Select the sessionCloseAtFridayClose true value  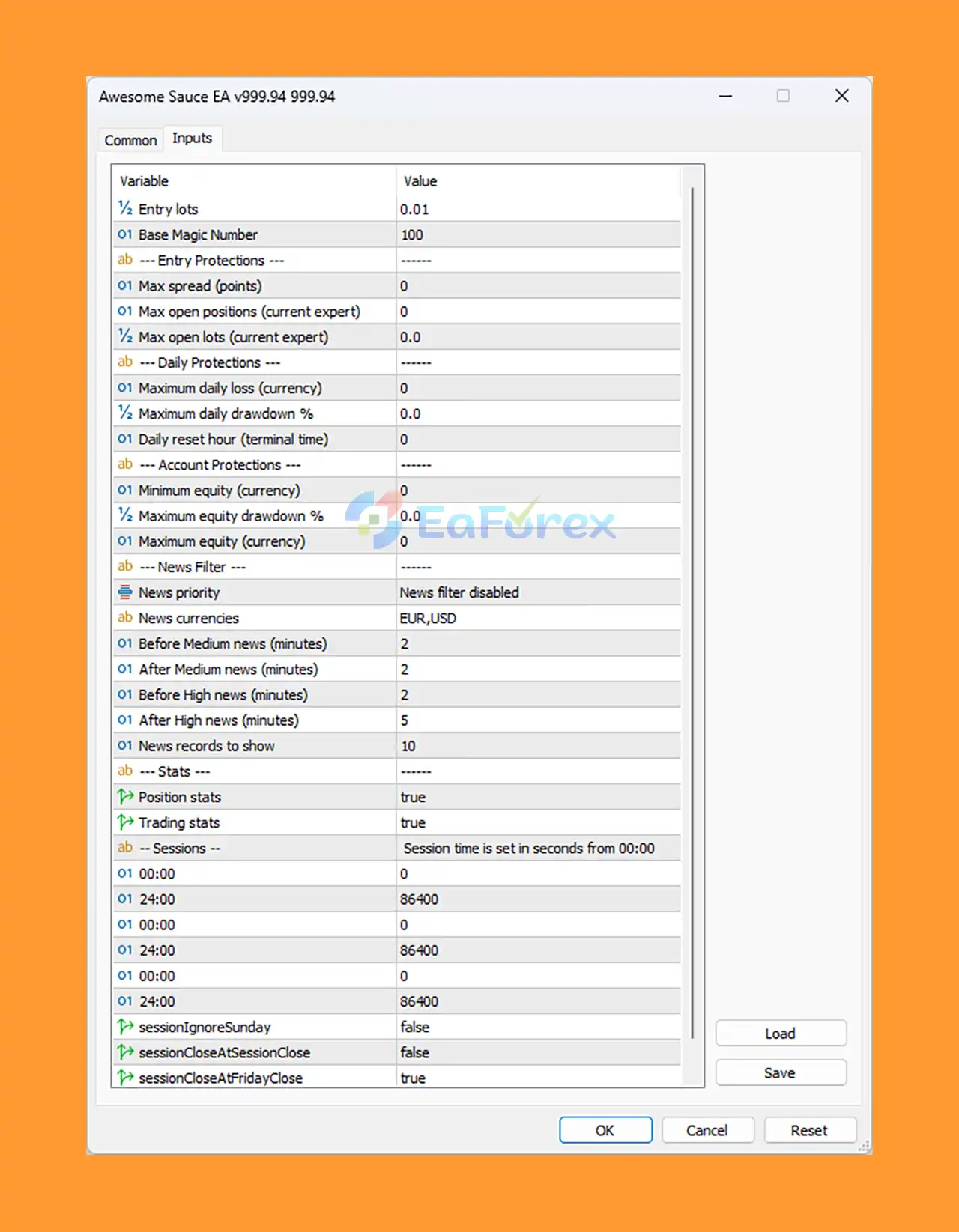539,1078
